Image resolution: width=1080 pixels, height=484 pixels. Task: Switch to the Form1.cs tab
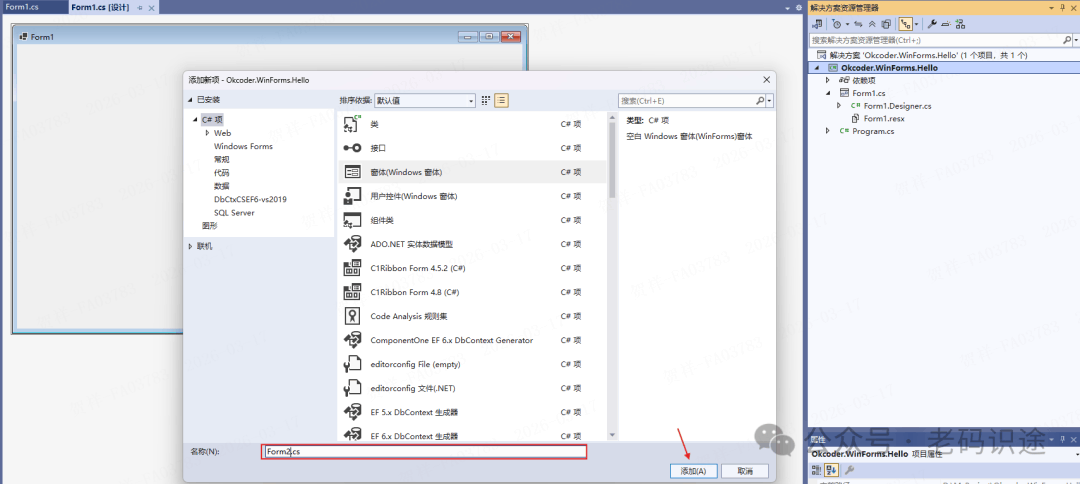click(x=22, y=7)
